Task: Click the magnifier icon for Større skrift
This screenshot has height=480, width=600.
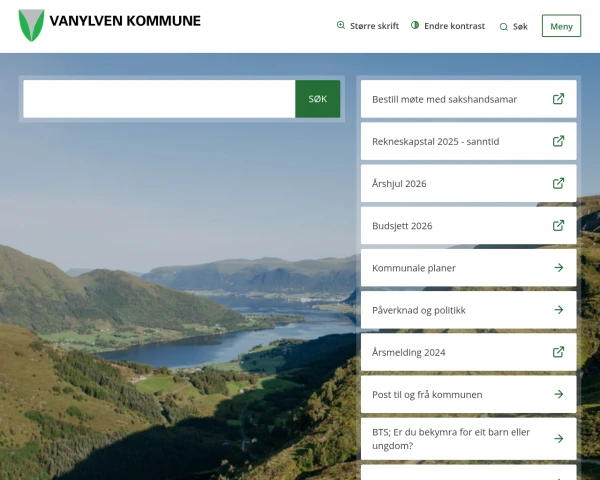Action: [341, 26]
